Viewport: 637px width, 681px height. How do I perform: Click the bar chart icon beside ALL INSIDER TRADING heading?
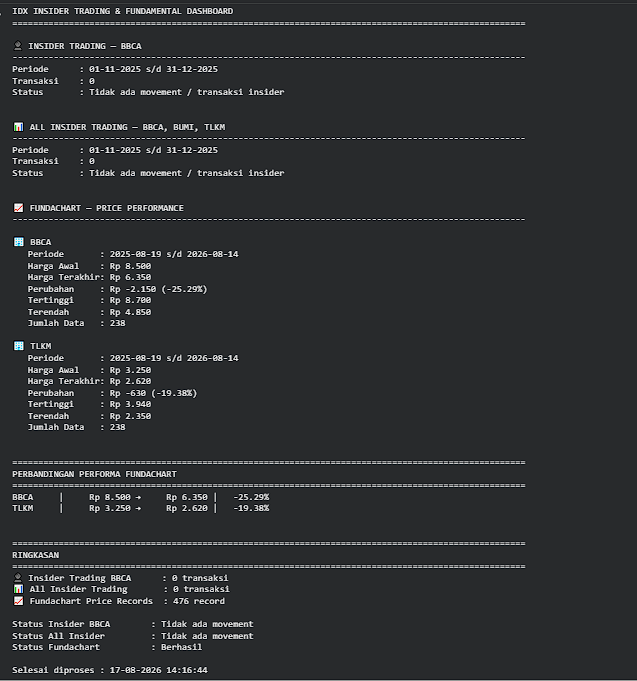(18, 127)
